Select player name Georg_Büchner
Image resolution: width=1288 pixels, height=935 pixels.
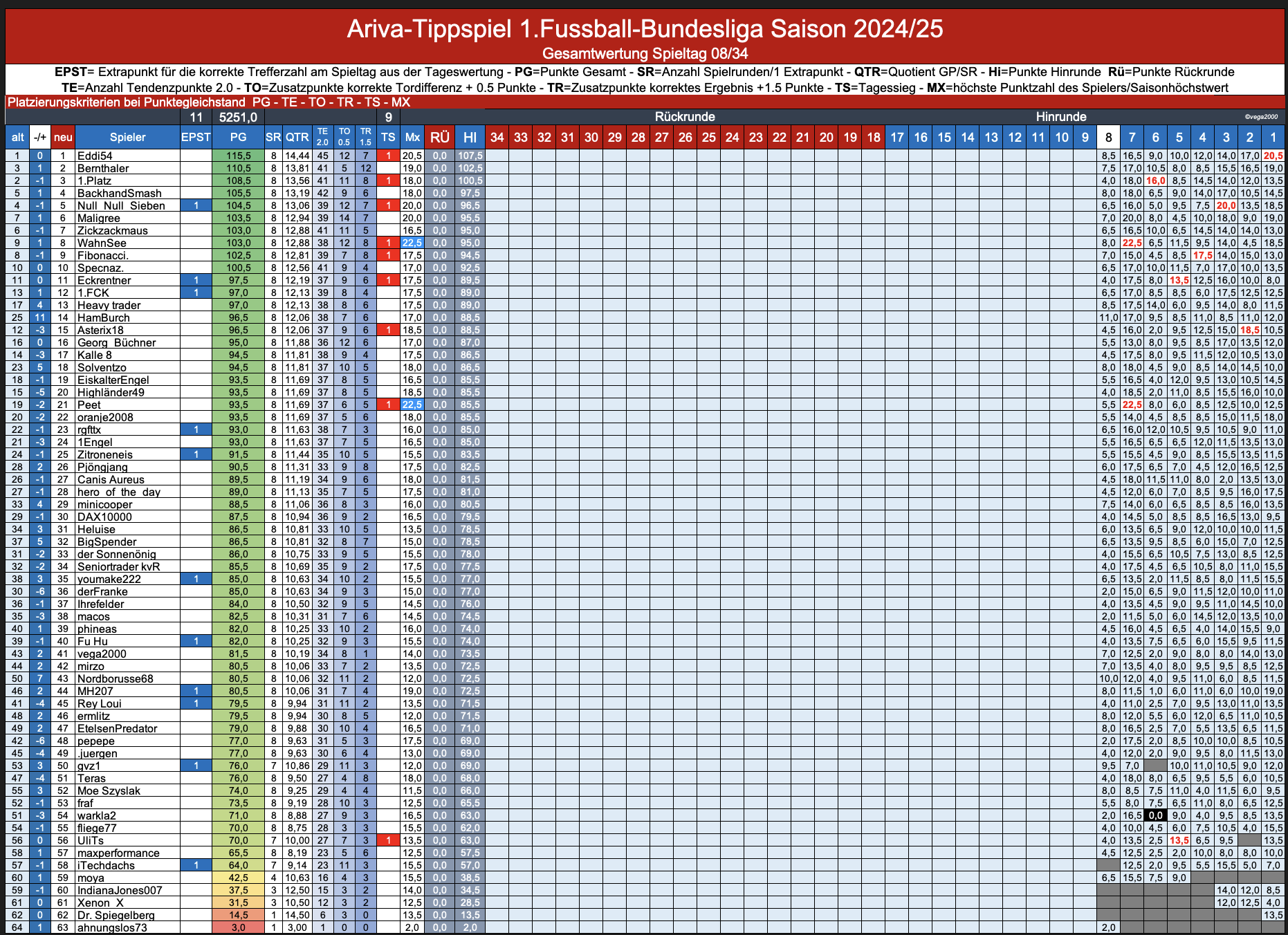click(x=116, y=342)
